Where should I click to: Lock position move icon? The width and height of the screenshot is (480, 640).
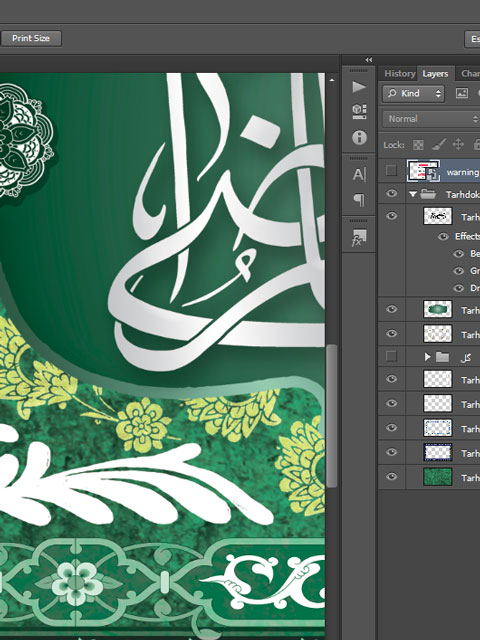458,144
